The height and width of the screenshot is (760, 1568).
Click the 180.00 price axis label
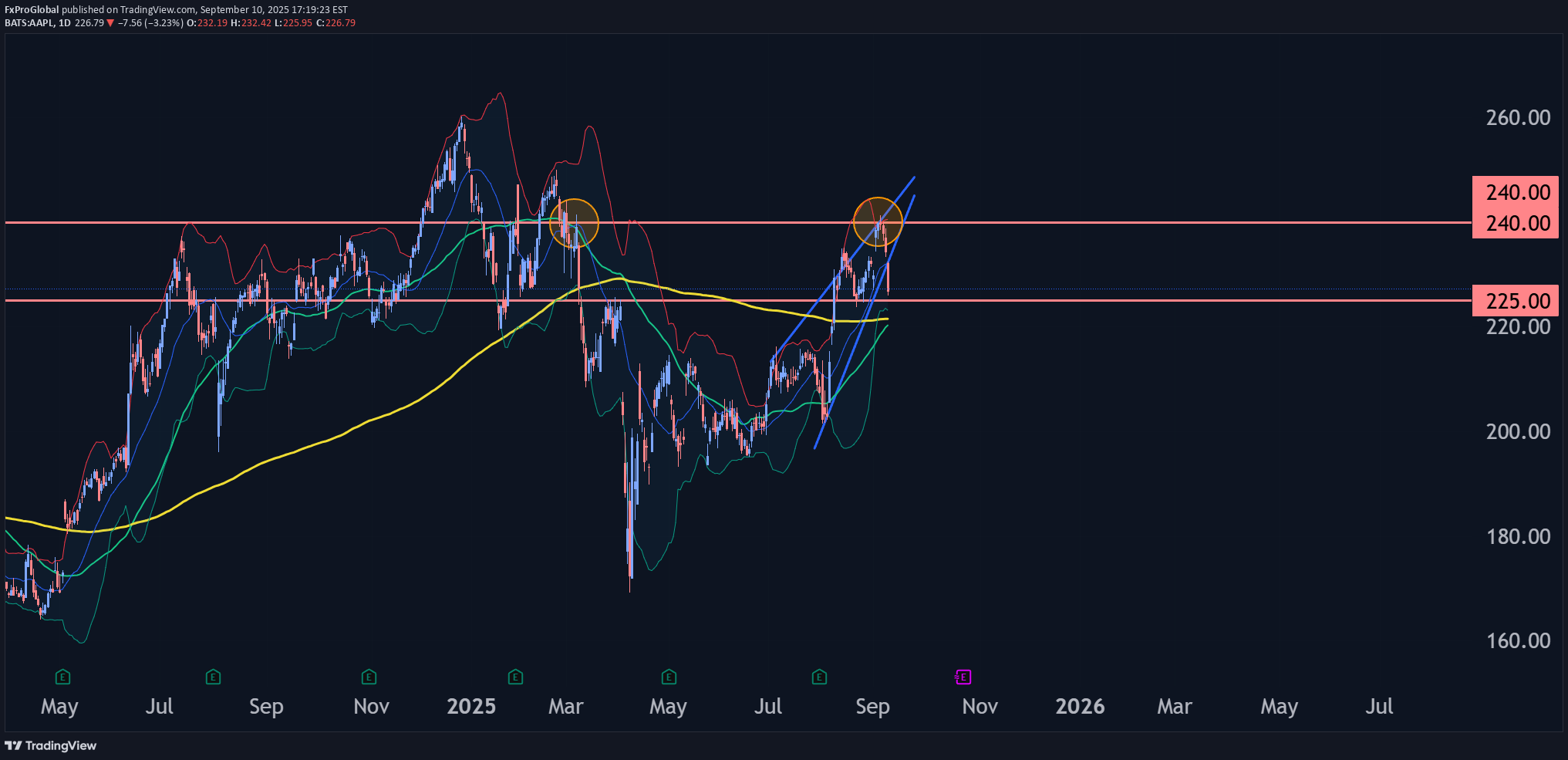1518,536
